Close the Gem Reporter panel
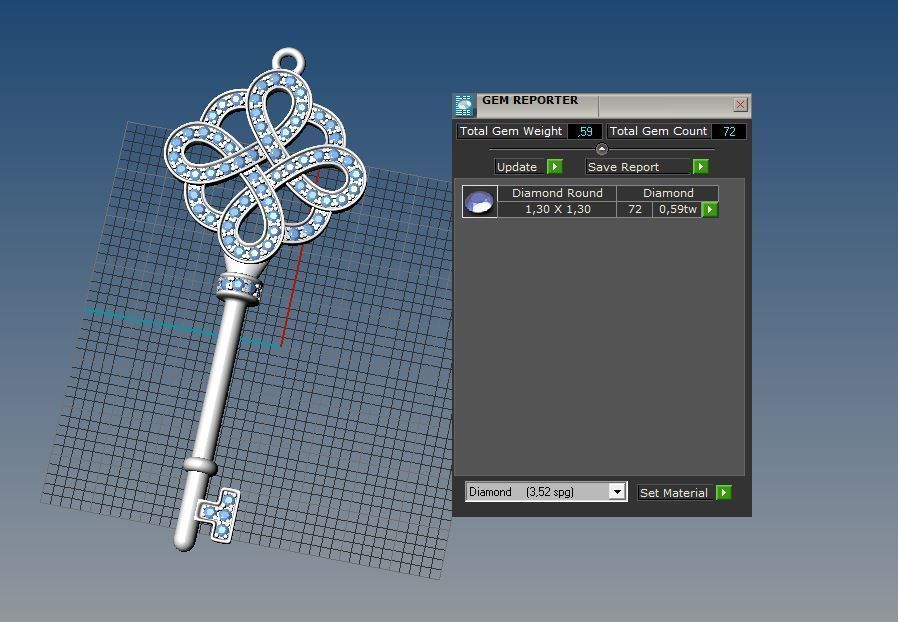The image size is (898, 622). pyautogui.click(x=740, y=105)
